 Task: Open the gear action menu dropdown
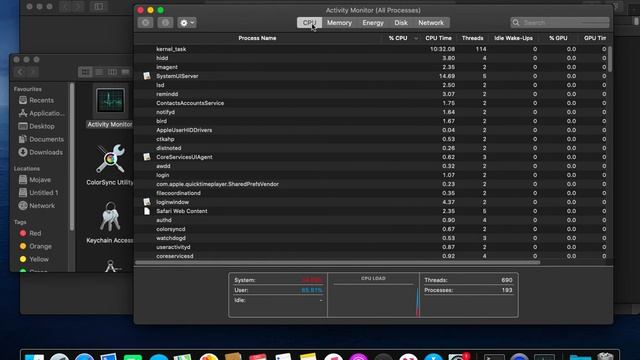pos(187,23)
